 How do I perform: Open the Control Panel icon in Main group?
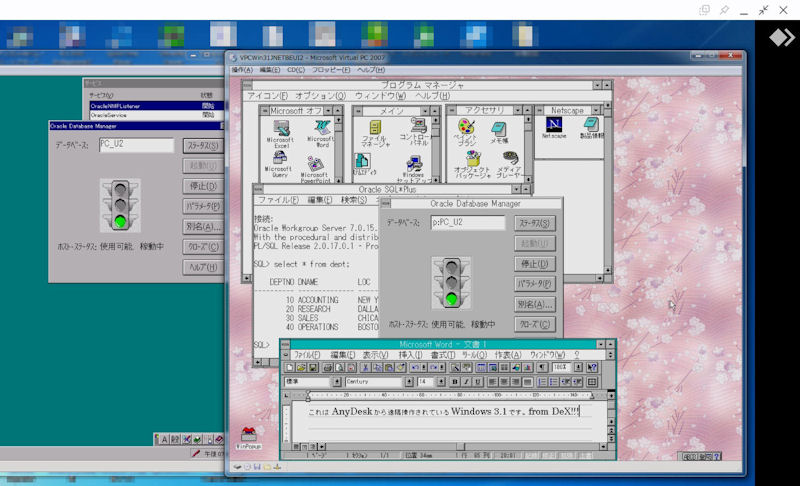[418, 125]
